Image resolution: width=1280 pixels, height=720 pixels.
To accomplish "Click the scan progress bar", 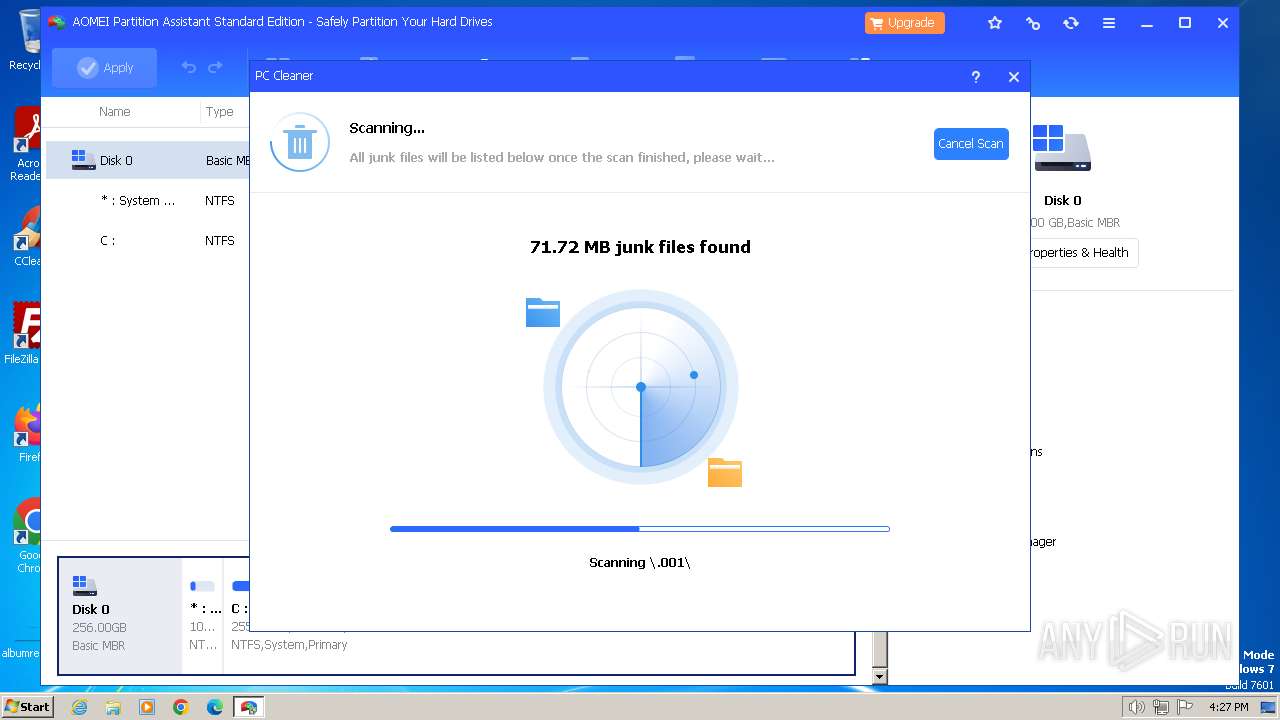I will pyautogui.click(x=640, y=529).
